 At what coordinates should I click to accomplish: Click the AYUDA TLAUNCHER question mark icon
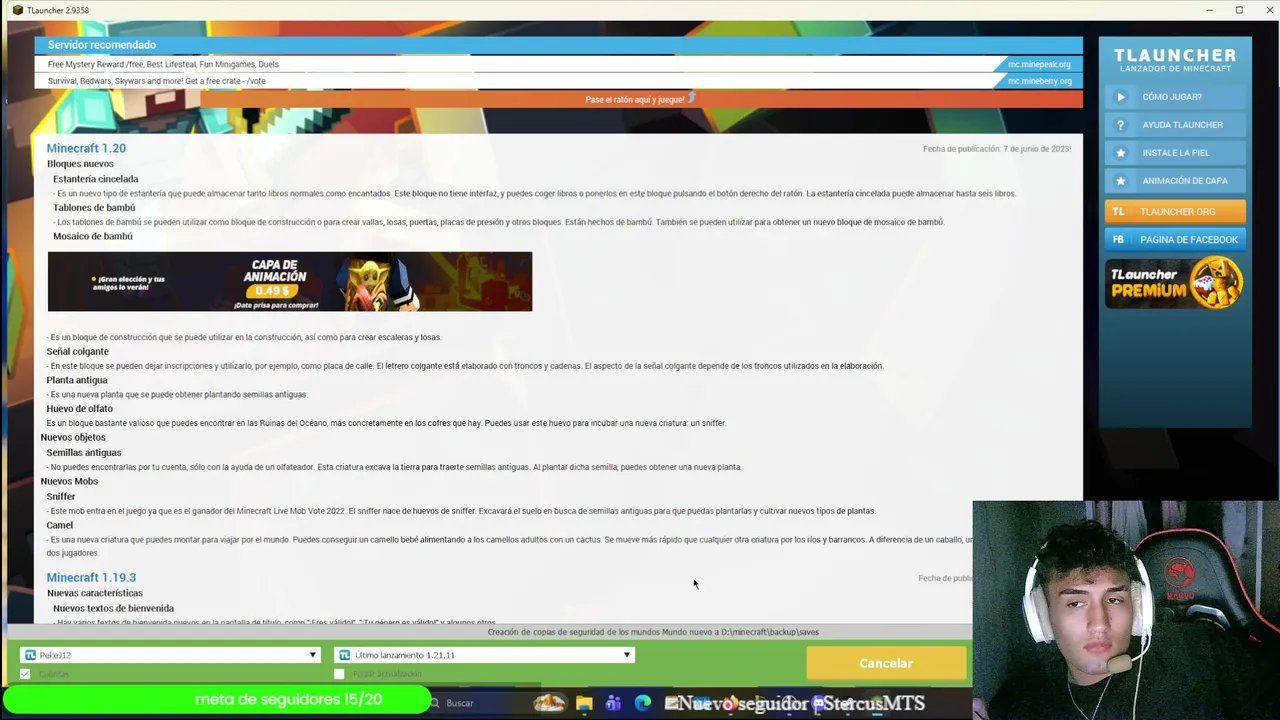coord(1121,125)
